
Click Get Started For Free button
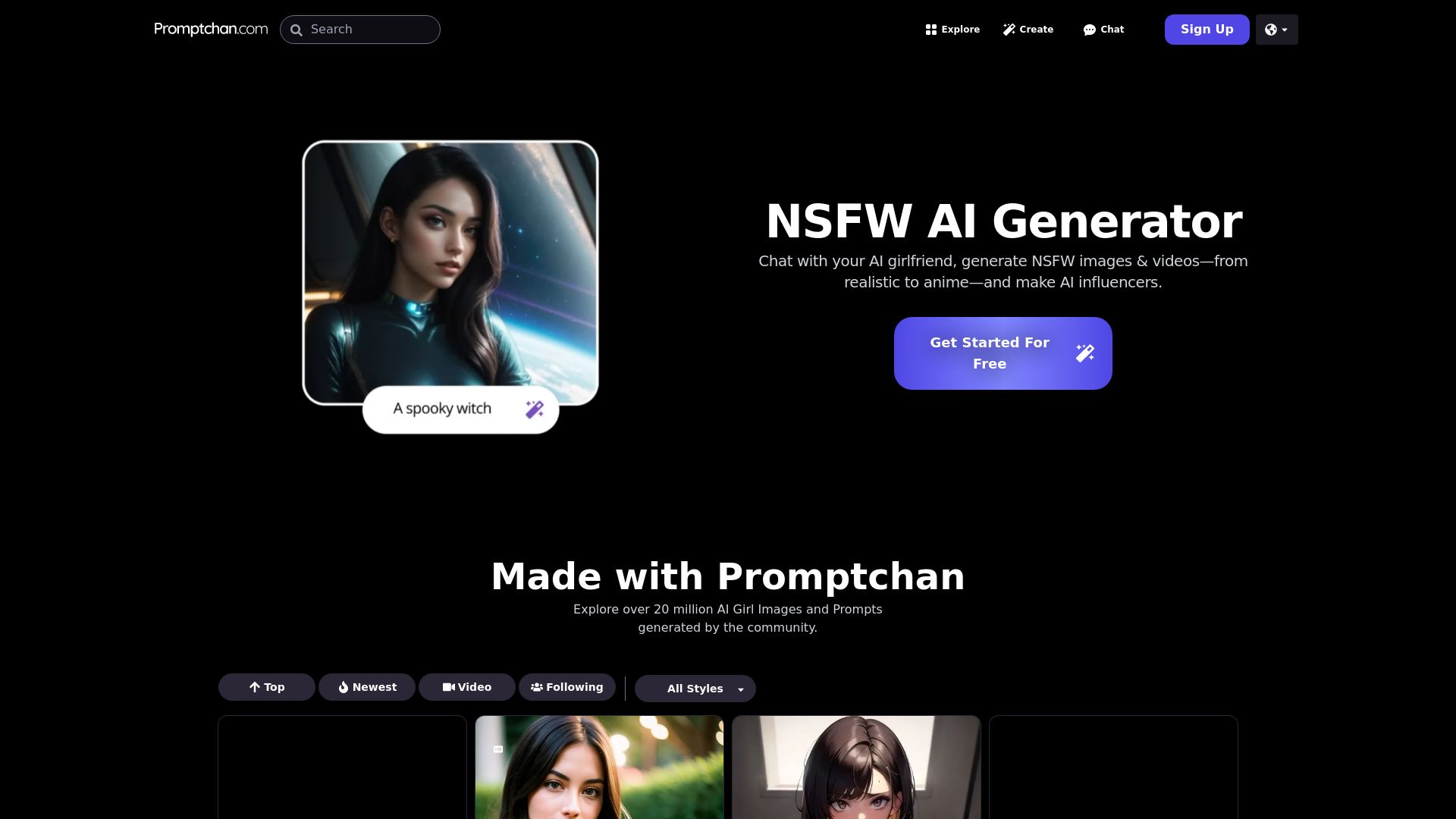(x=1003, y=353)
